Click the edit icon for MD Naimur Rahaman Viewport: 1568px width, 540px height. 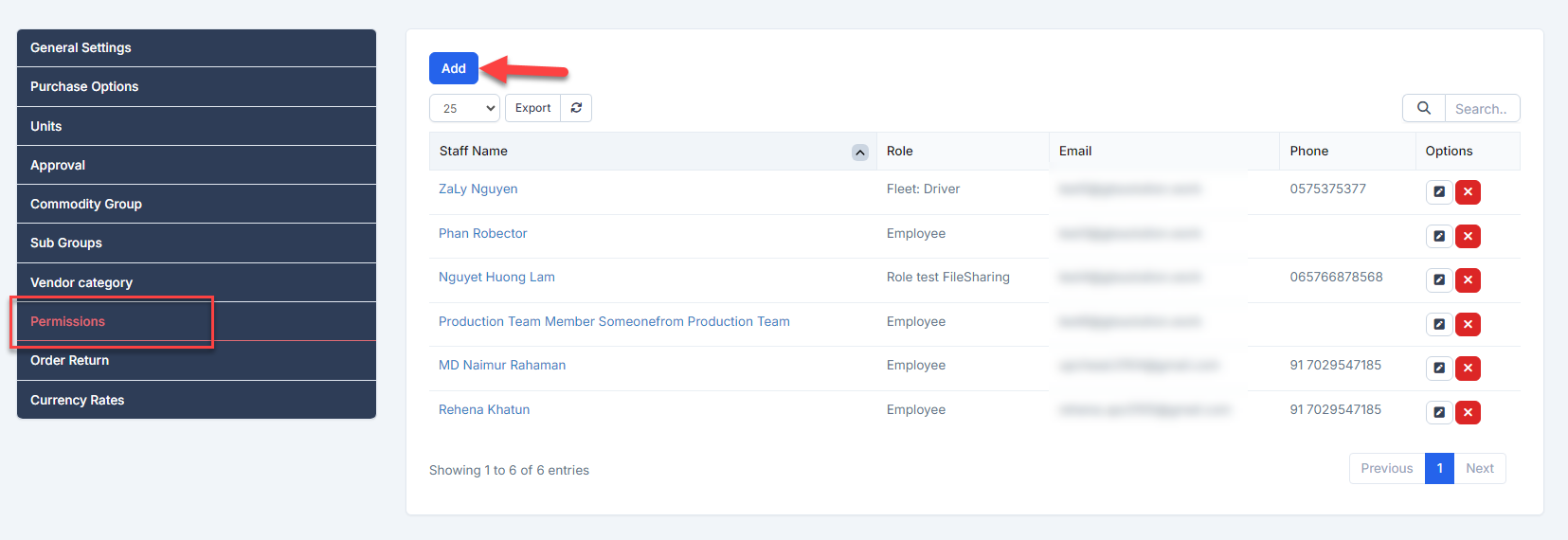[1438, 368]
